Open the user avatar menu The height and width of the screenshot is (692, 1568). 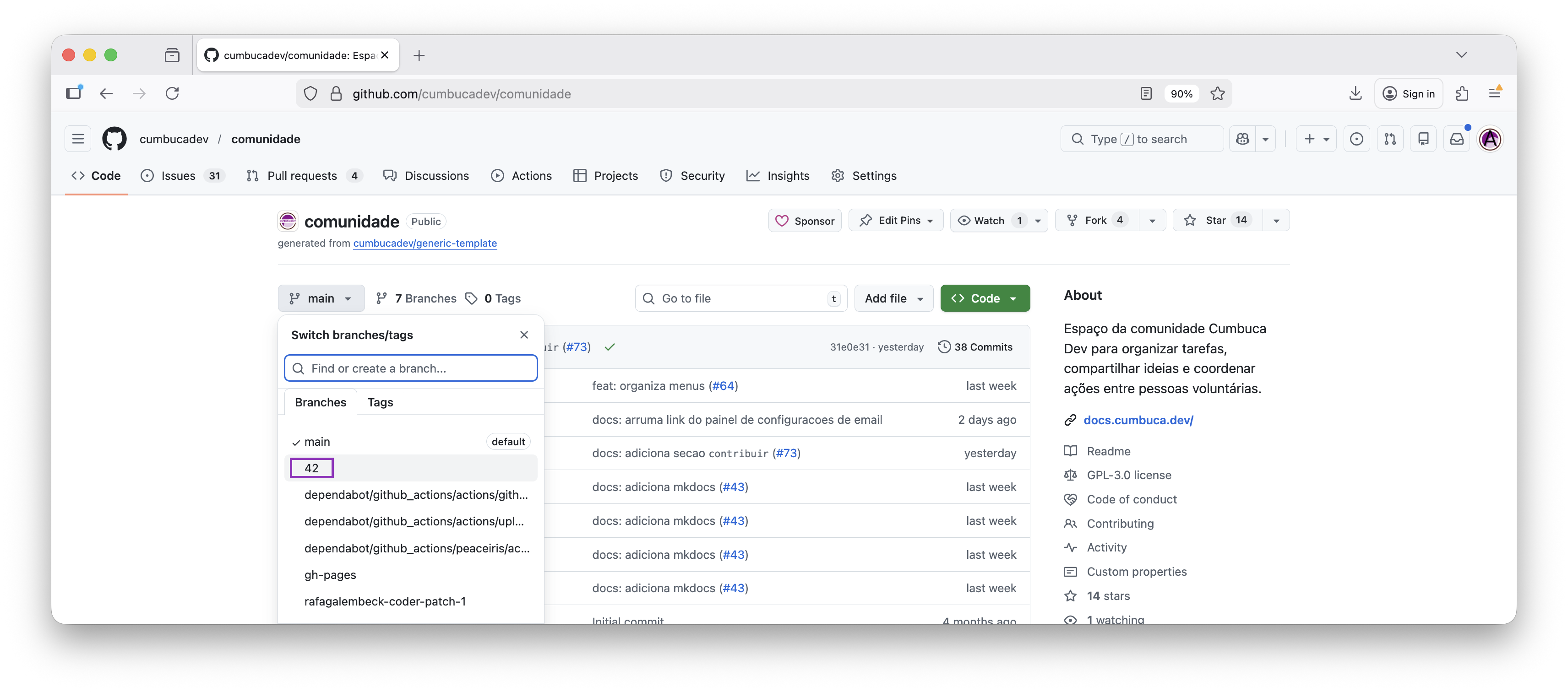(x=1490, y=139)
